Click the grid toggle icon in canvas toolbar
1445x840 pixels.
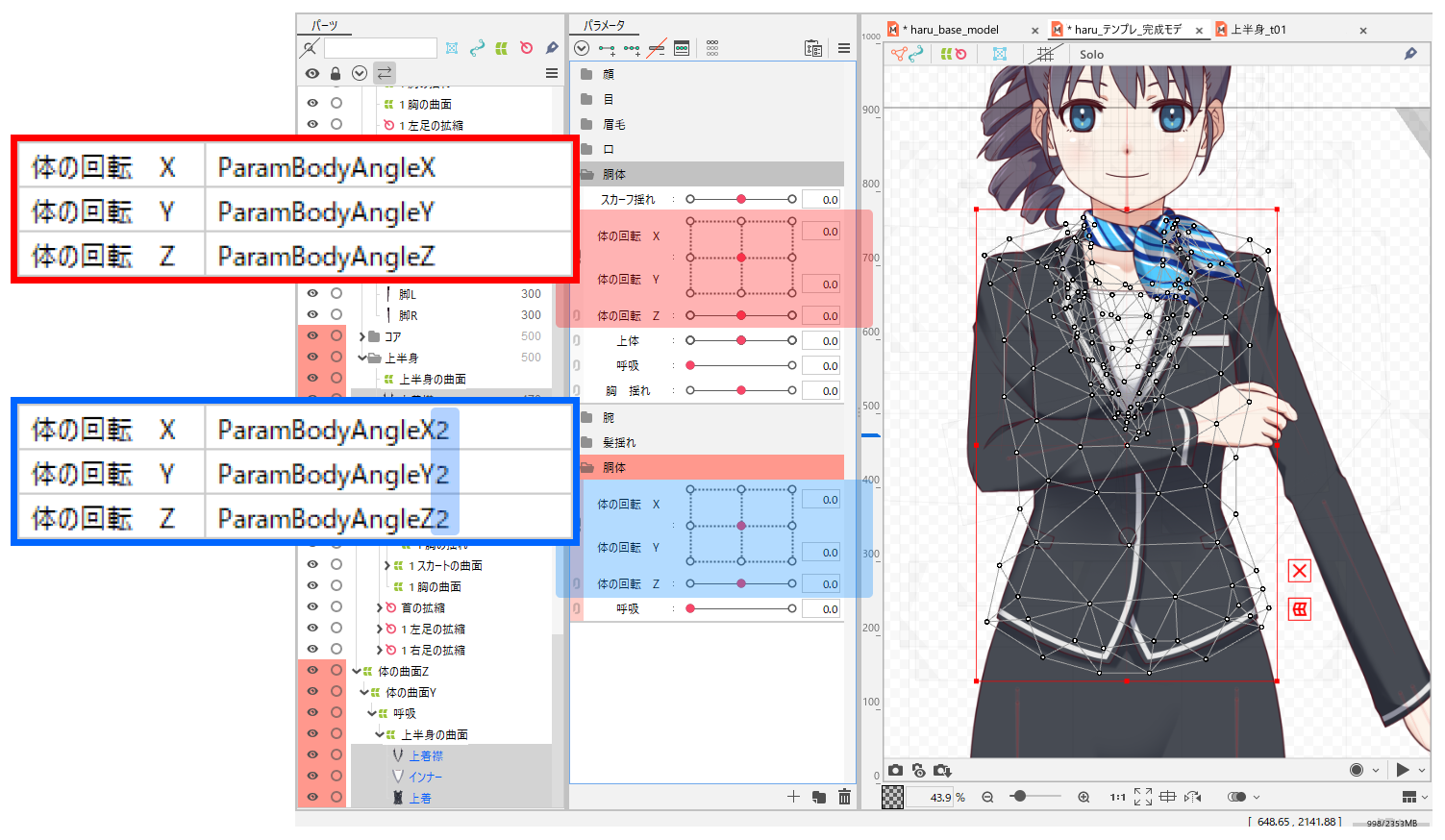pos(1045,55)
